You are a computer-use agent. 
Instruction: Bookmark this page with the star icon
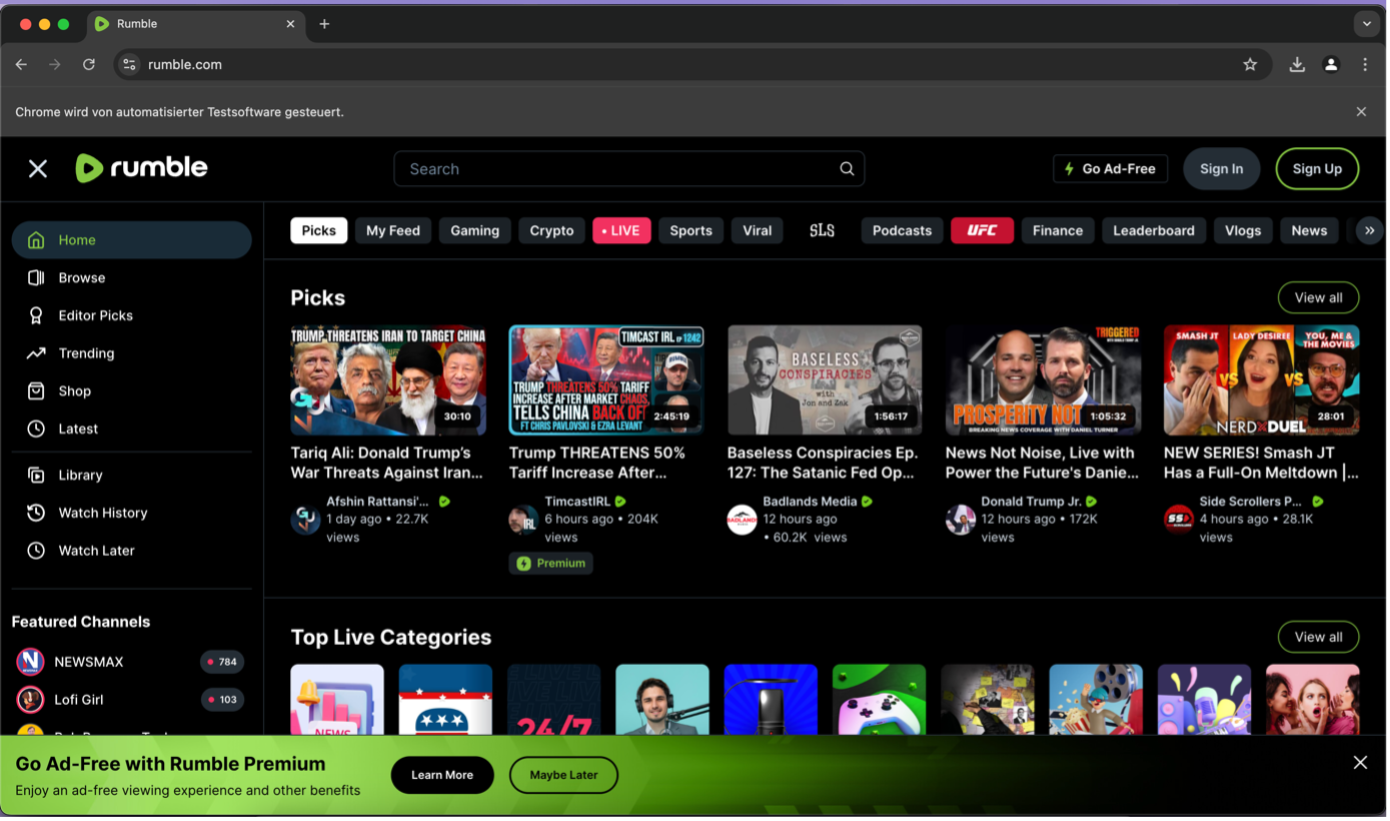1250,65
